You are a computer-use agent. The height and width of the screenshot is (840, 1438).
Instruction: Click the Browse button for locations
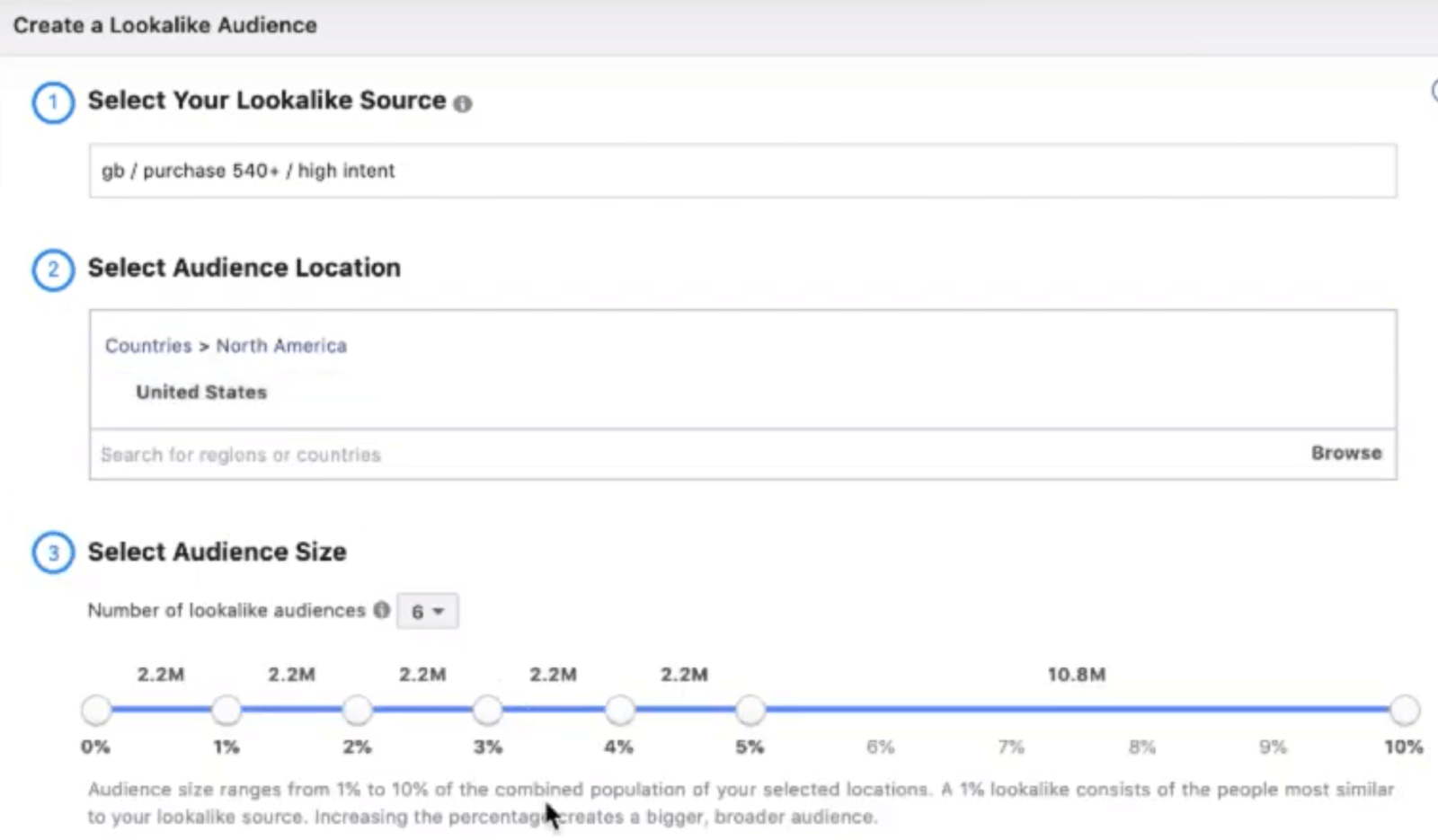click(1345, 453)
